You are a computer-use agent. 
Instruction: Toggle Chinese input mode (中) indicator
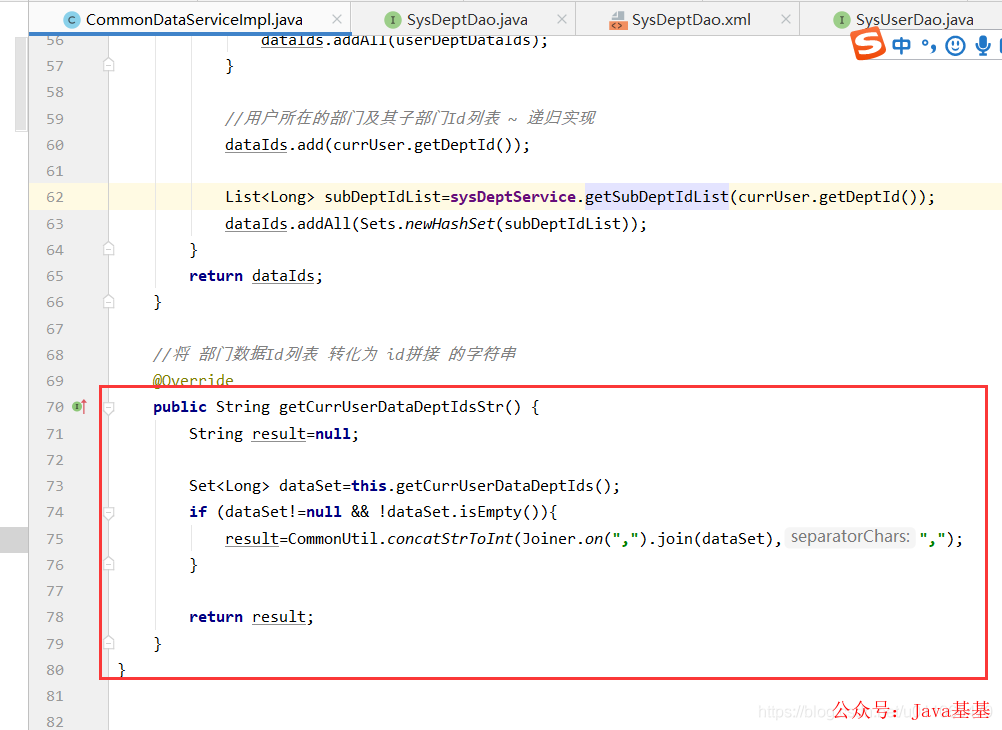(901, 45)
